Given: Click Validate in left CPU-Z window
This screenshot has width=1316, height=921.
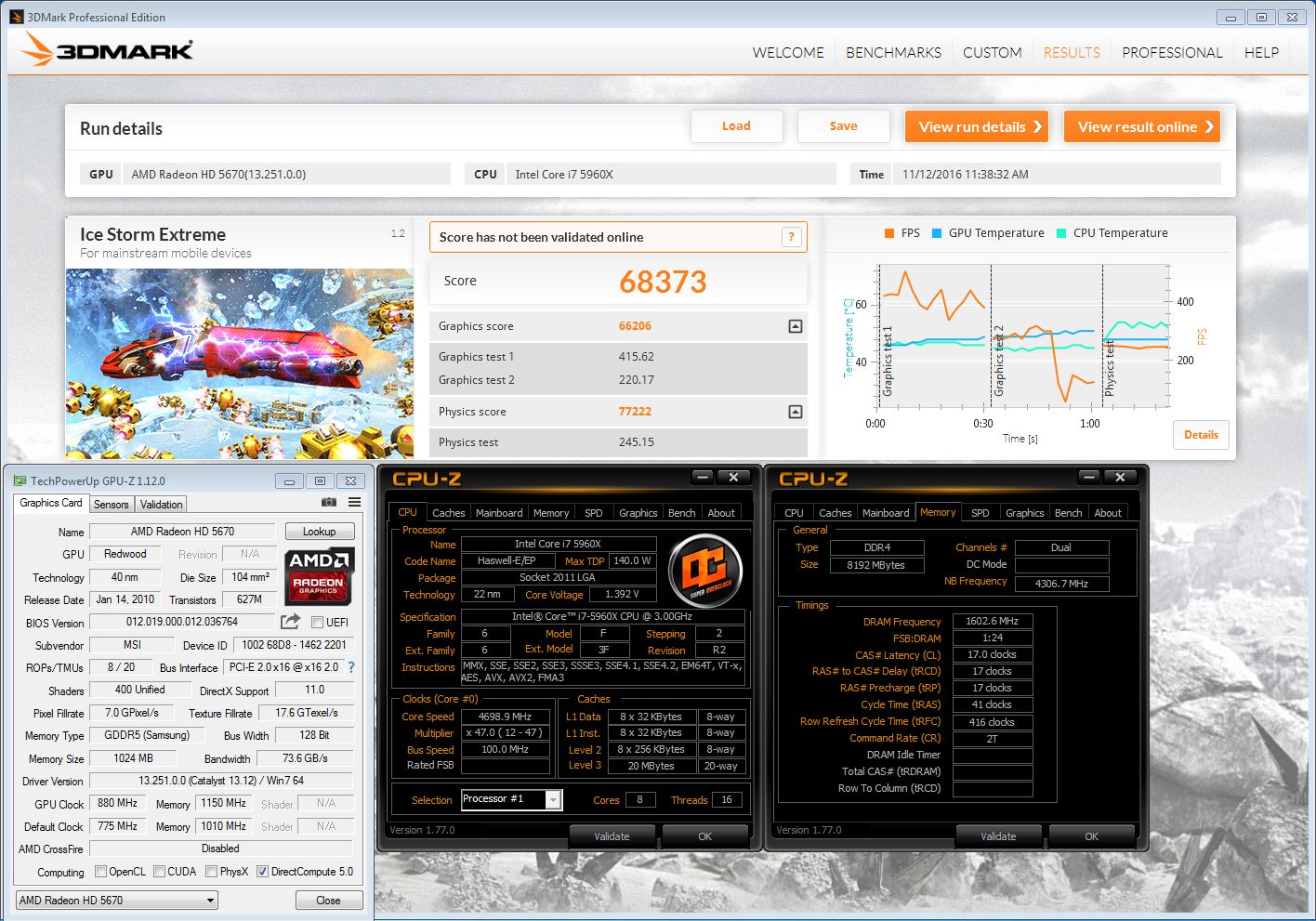Looking at the screenshot, I should click(x=612, y=836).
